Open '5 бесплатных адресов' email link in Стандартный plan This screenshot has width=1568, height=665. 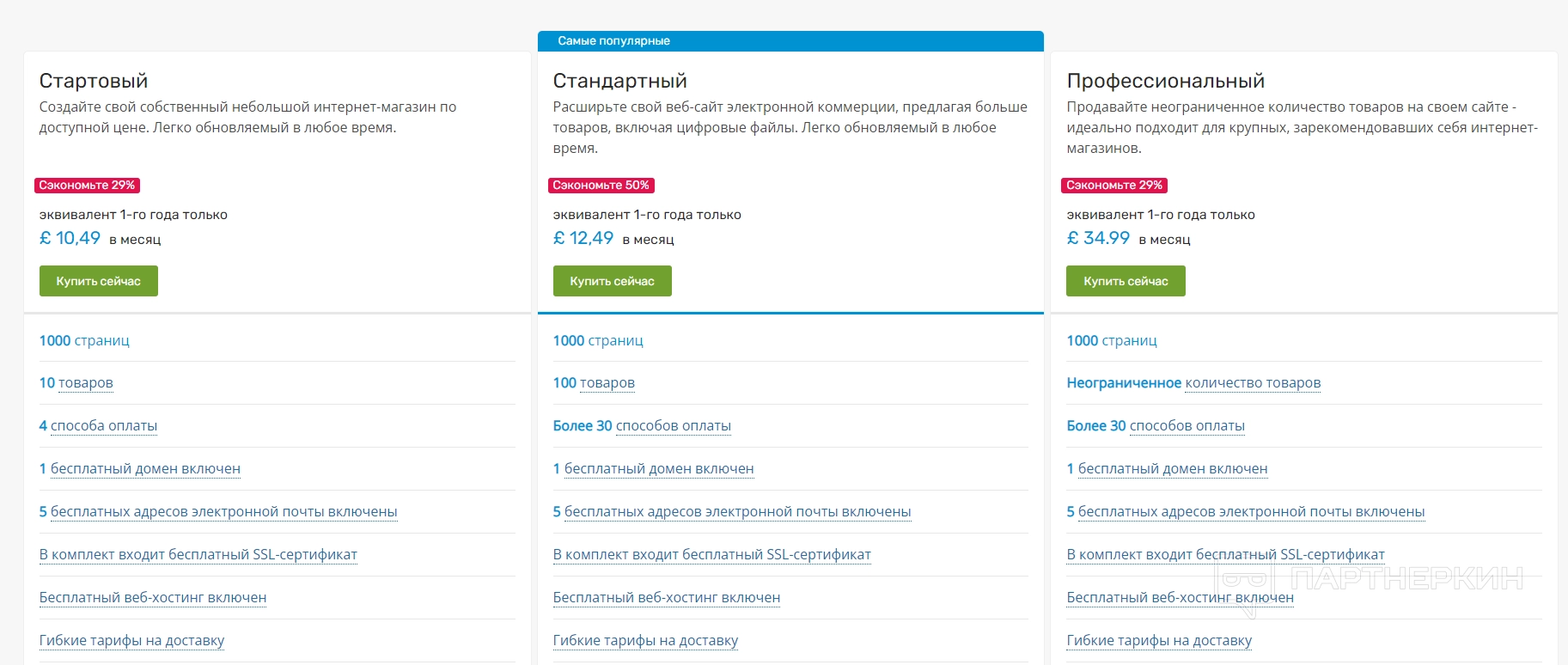(x=732, y=512)
